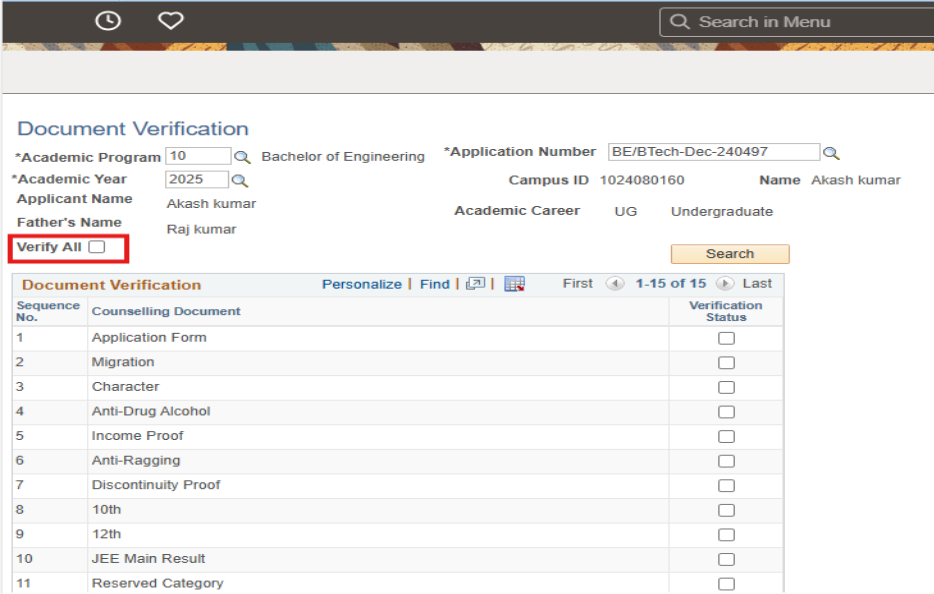Click the Search in Menu field

[798, 22]
